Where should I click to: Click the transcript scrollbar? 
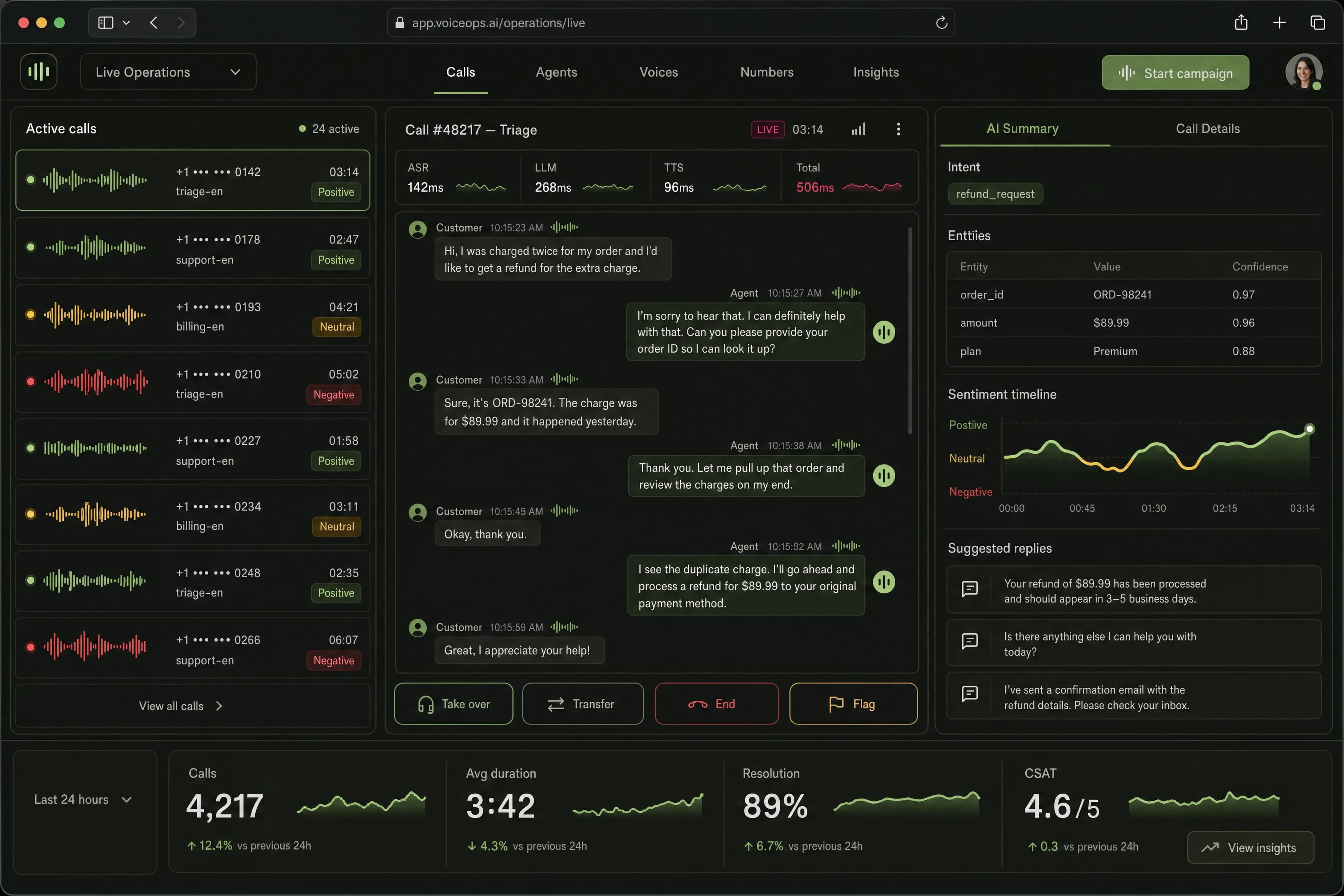(x=910, y=330)
